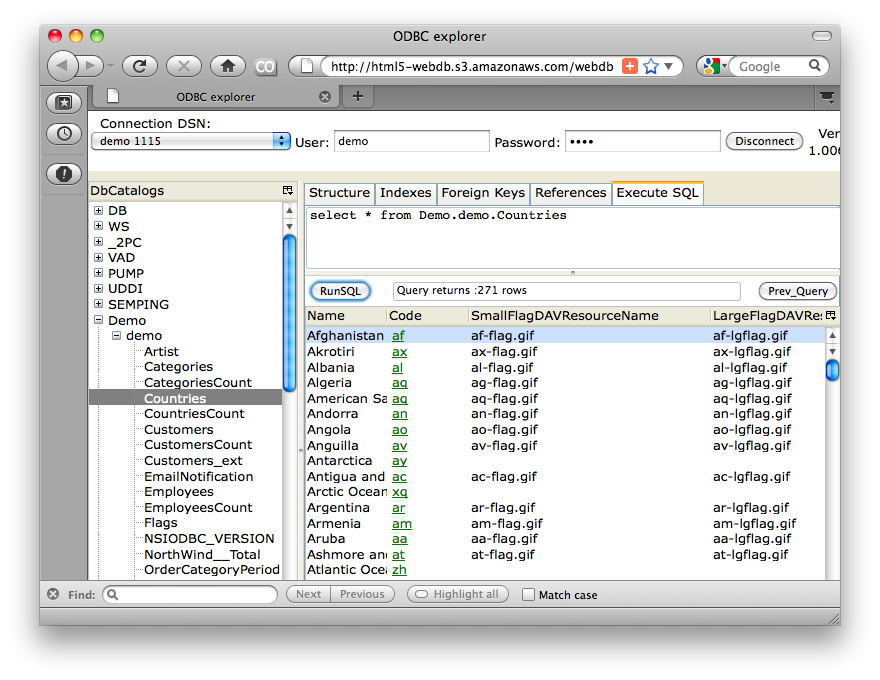The height and width of the screenshot is (680, 880).
Task: Expand the UDDI catalog node
Action: (x=99, y=289)
